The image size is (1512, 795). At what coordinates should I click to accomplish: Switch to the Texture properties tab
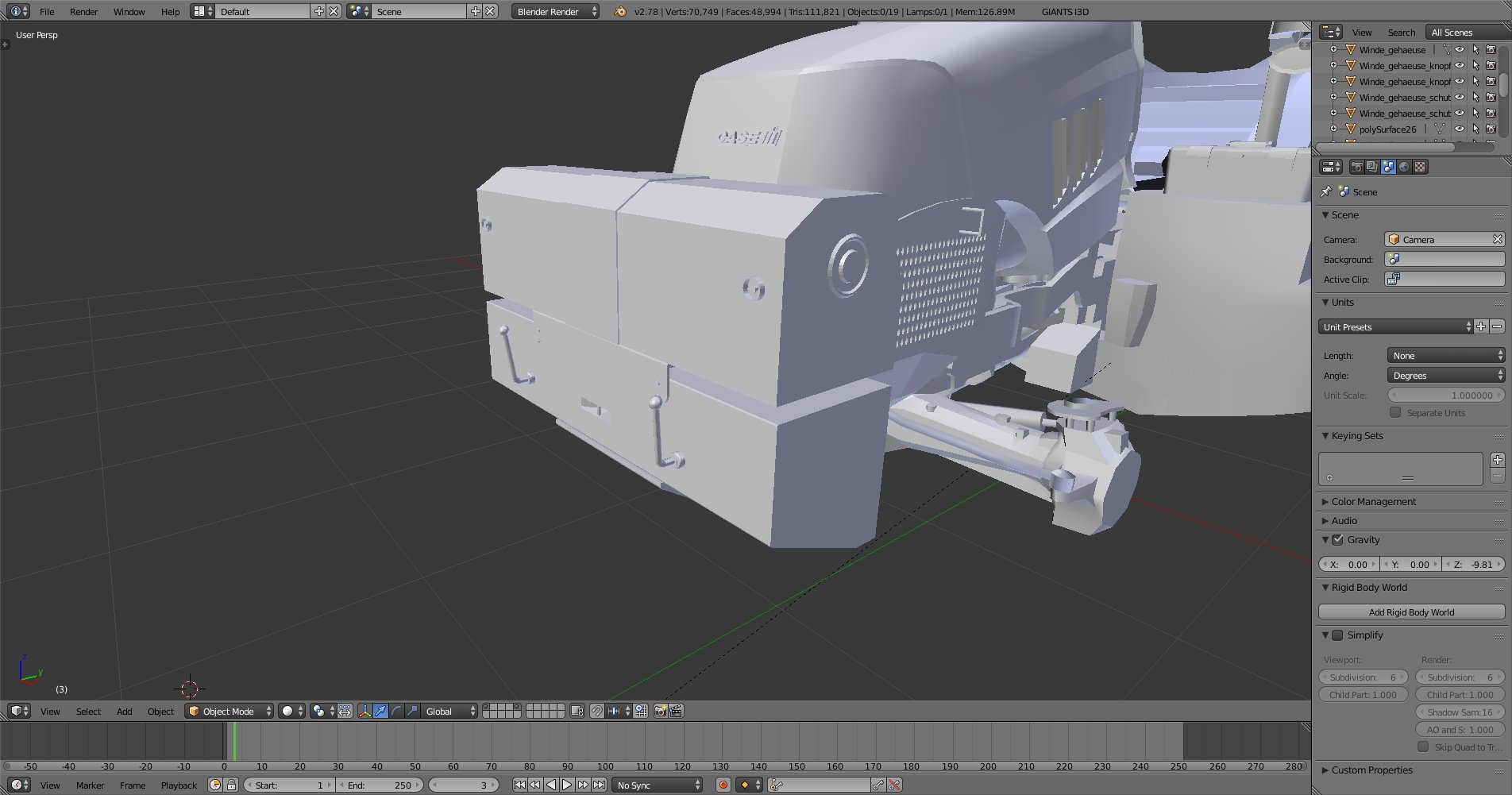point(1420,167)
